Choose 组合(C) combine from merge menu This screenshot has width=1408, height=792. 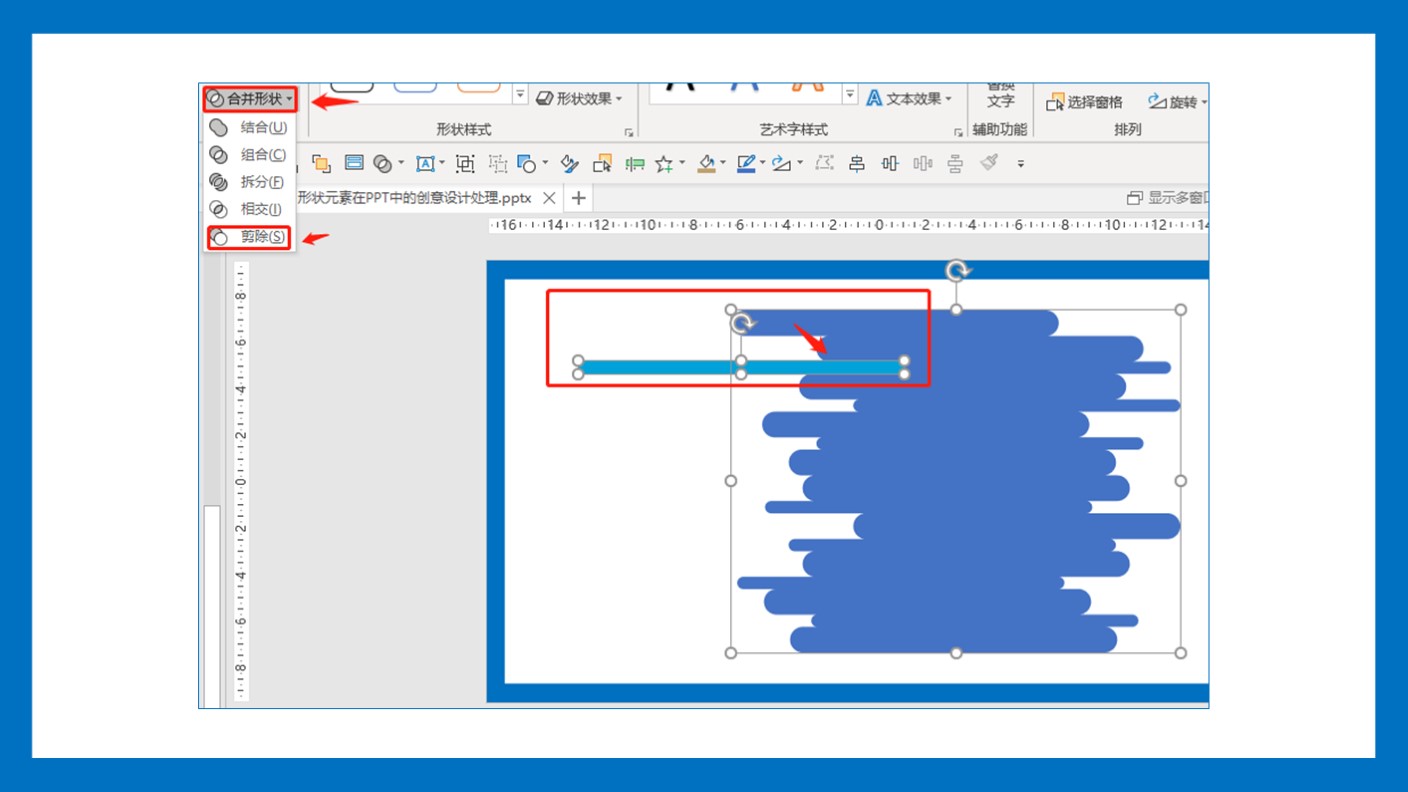coord(249,155)
